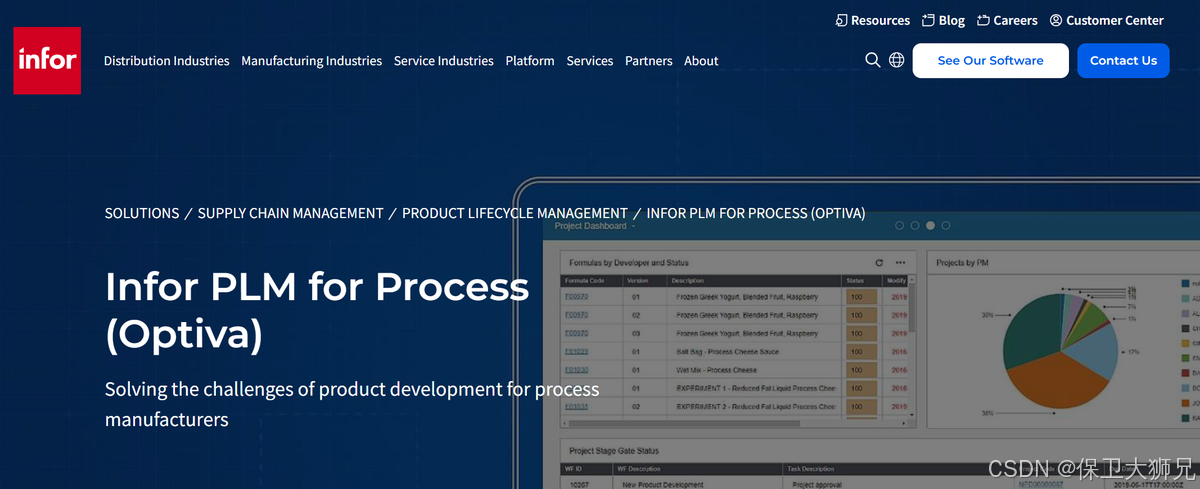Click INFOR PLM FOR PROCESS (OPTIVA) breadcrumb
Image resolution: width=1200 pixels, height=489 pixels.
coord(756,213)
